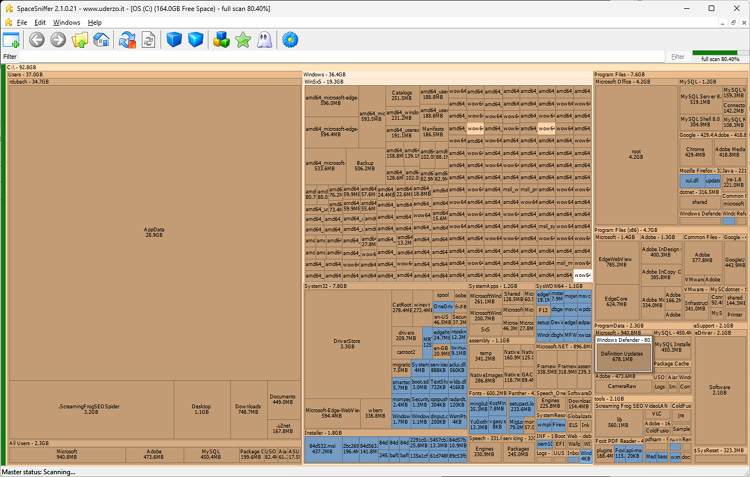
Task: Click the blue flower donate icon
Action: (x=290, y=40)
